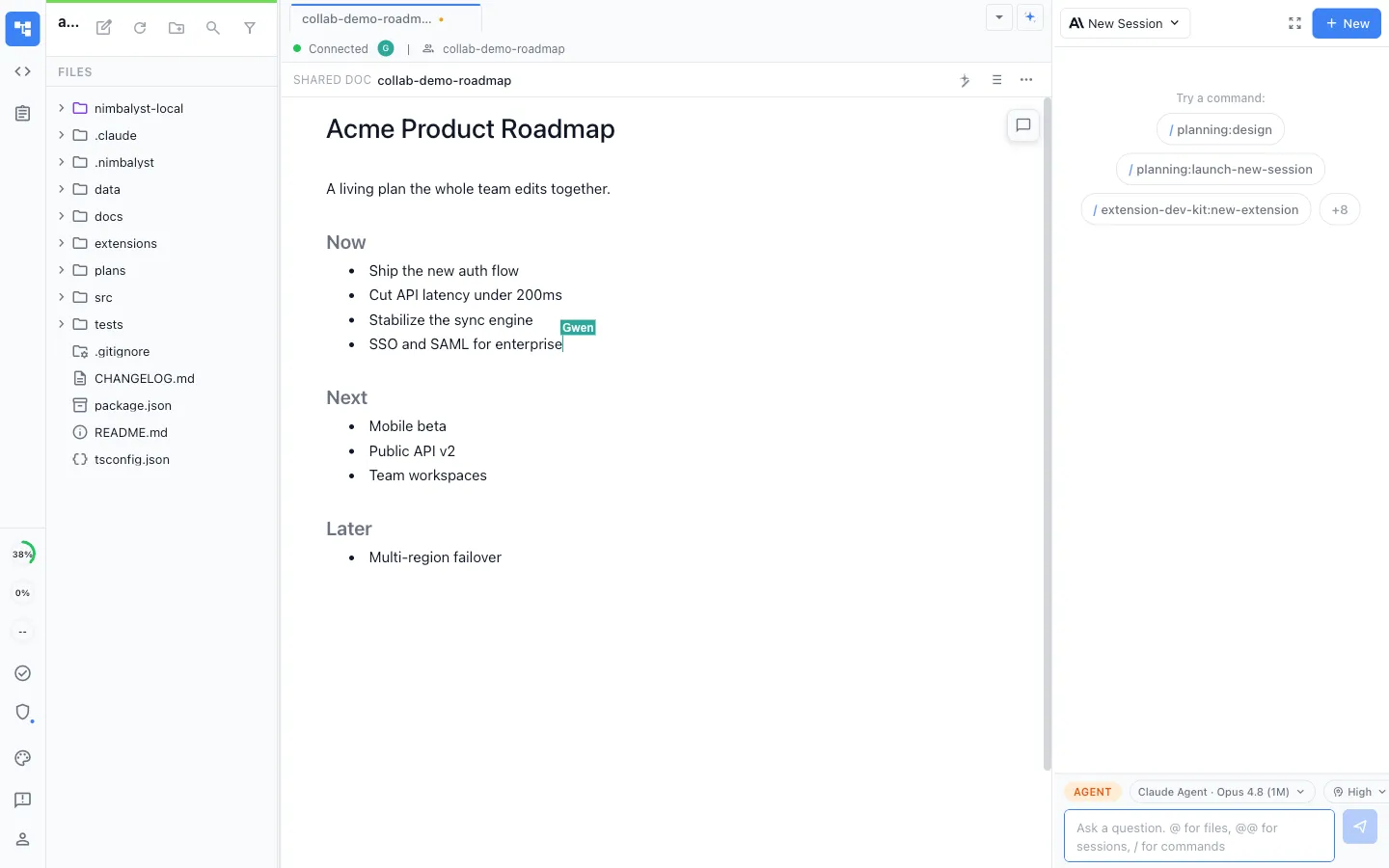Open the feedback message icon
This screenshot has height=868, width=1389.
click(22, 800)
